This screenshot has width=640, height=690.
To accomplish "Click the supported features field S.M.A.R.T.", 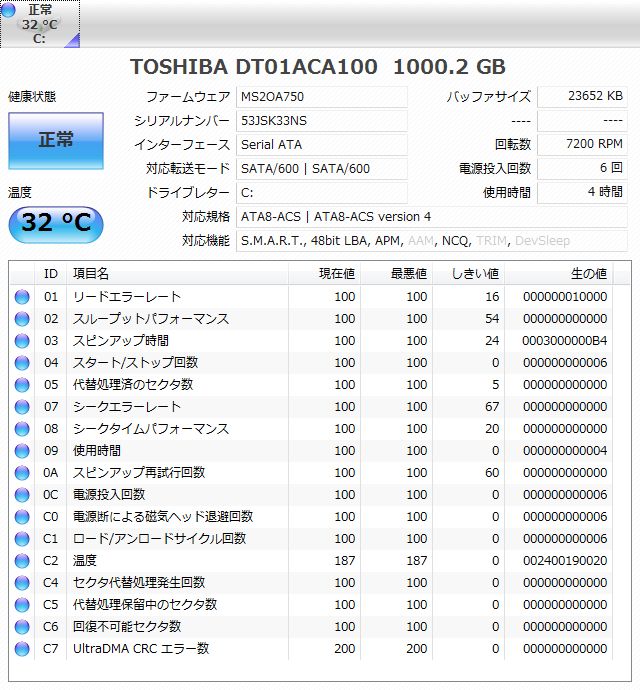I will pyautogui.click(x=432, y=241).
